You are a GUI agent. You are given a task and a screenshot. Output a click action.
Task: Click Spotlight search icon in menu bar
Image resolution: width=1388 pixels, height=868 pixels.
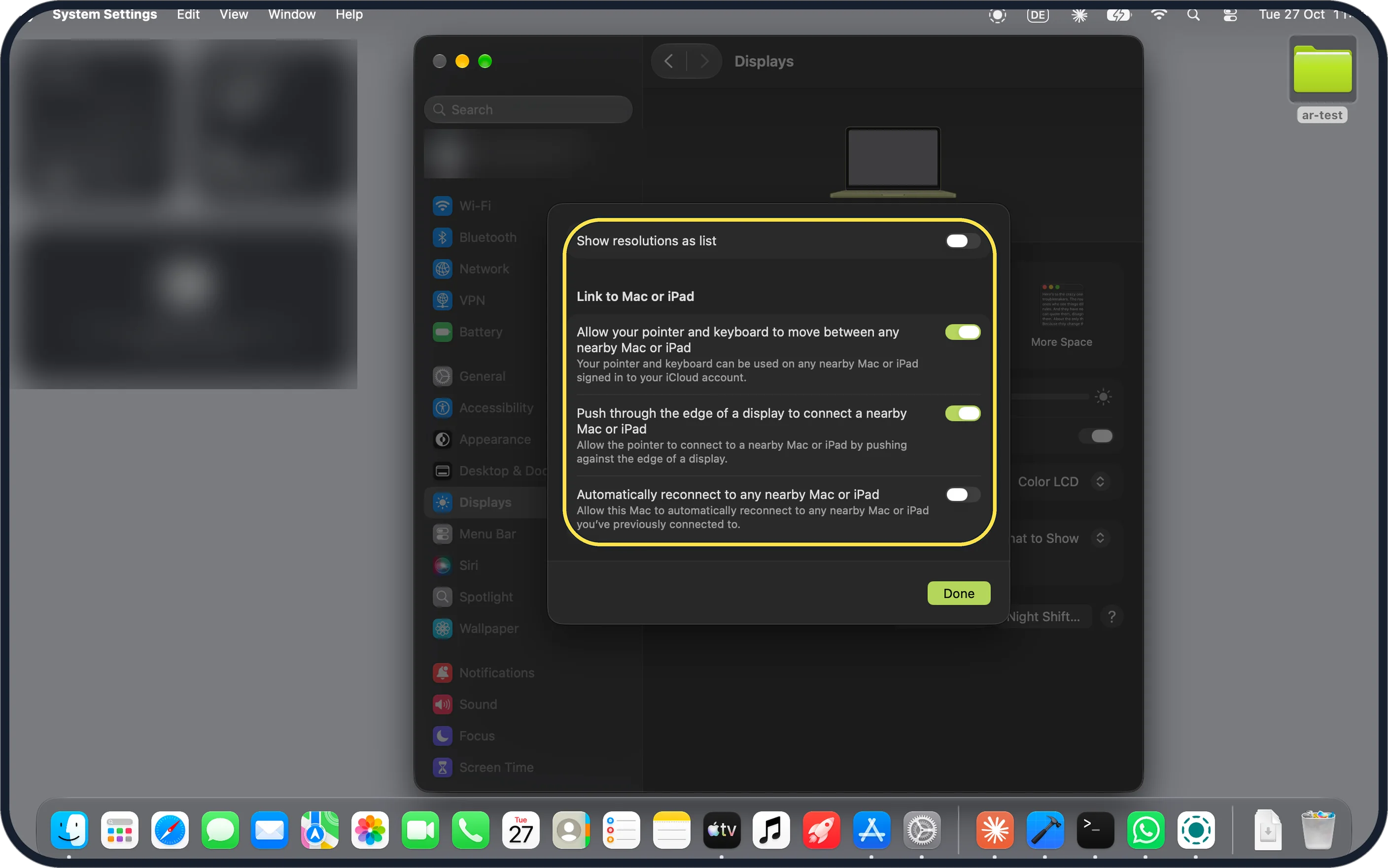[x=1193, y=15]
